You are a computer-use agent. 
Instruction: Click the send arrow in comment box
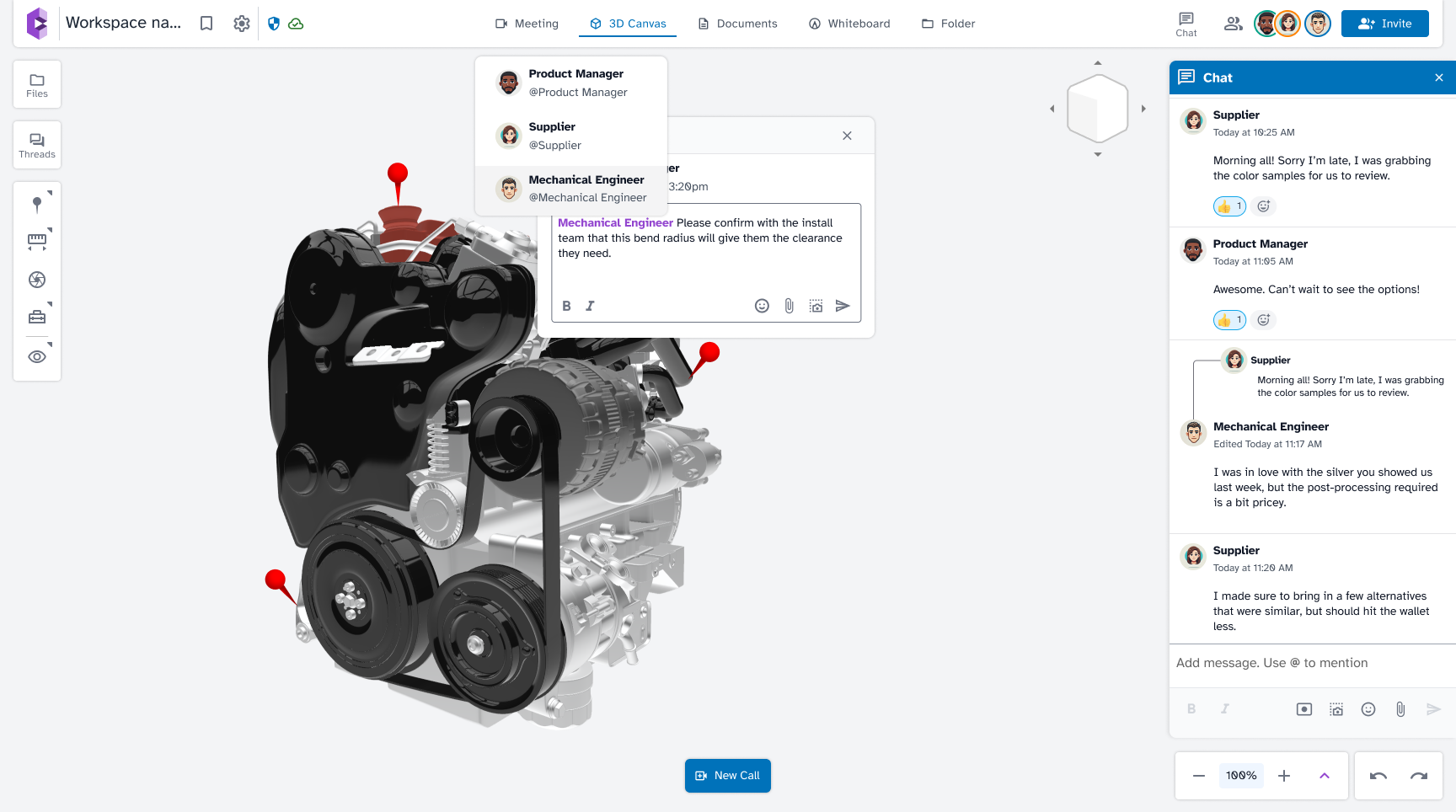click(x=842, y=306)
